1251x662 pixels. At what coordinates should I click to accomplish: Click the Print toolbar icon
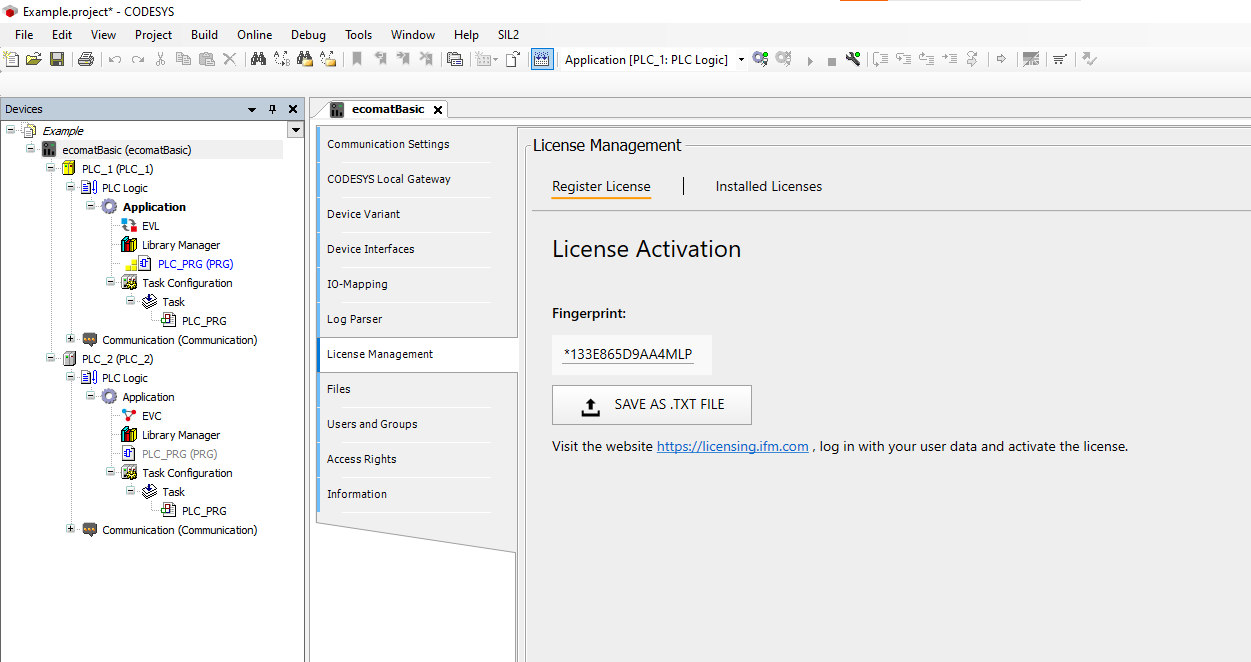click(x=86, y=60)
